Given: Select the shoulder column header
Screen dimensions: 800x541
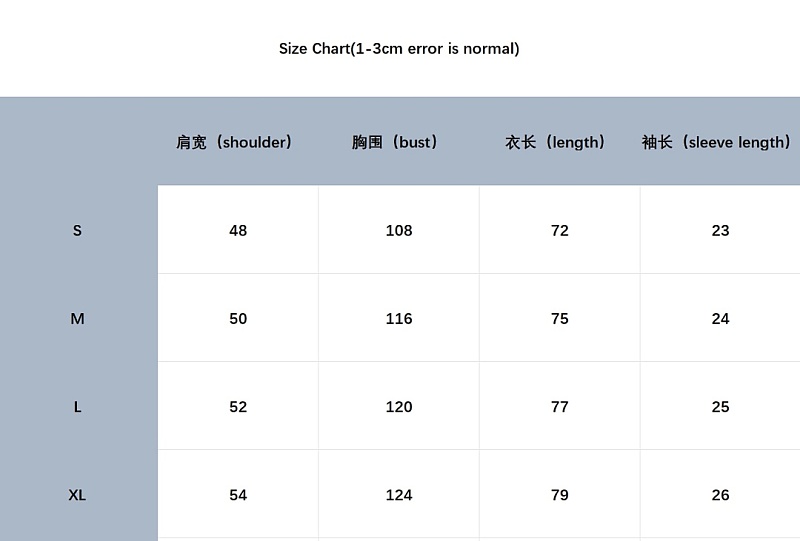Looking at the screenshot, I should (234, 142).
